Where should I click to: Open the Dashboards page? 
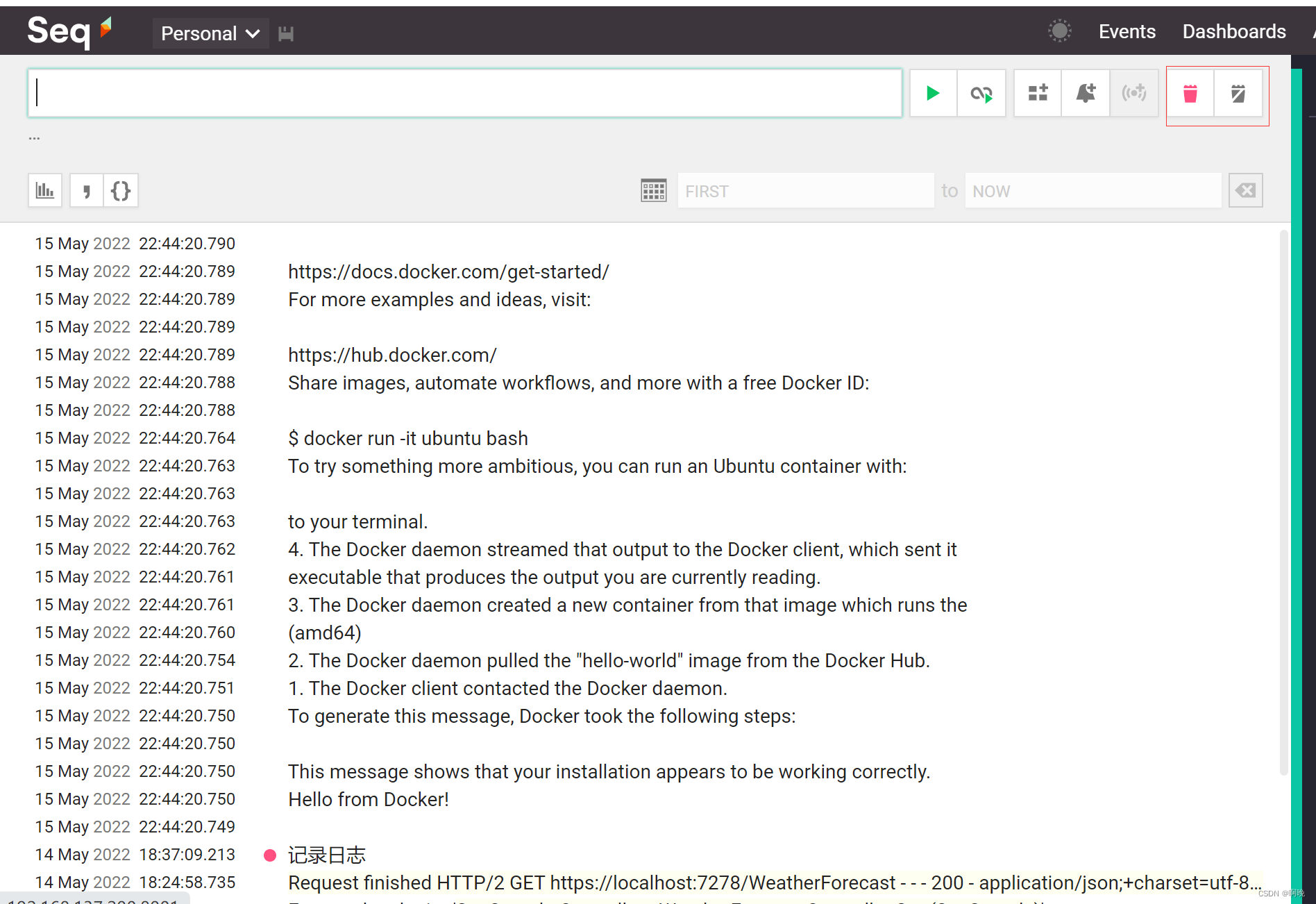click(x=1233, y=31)
